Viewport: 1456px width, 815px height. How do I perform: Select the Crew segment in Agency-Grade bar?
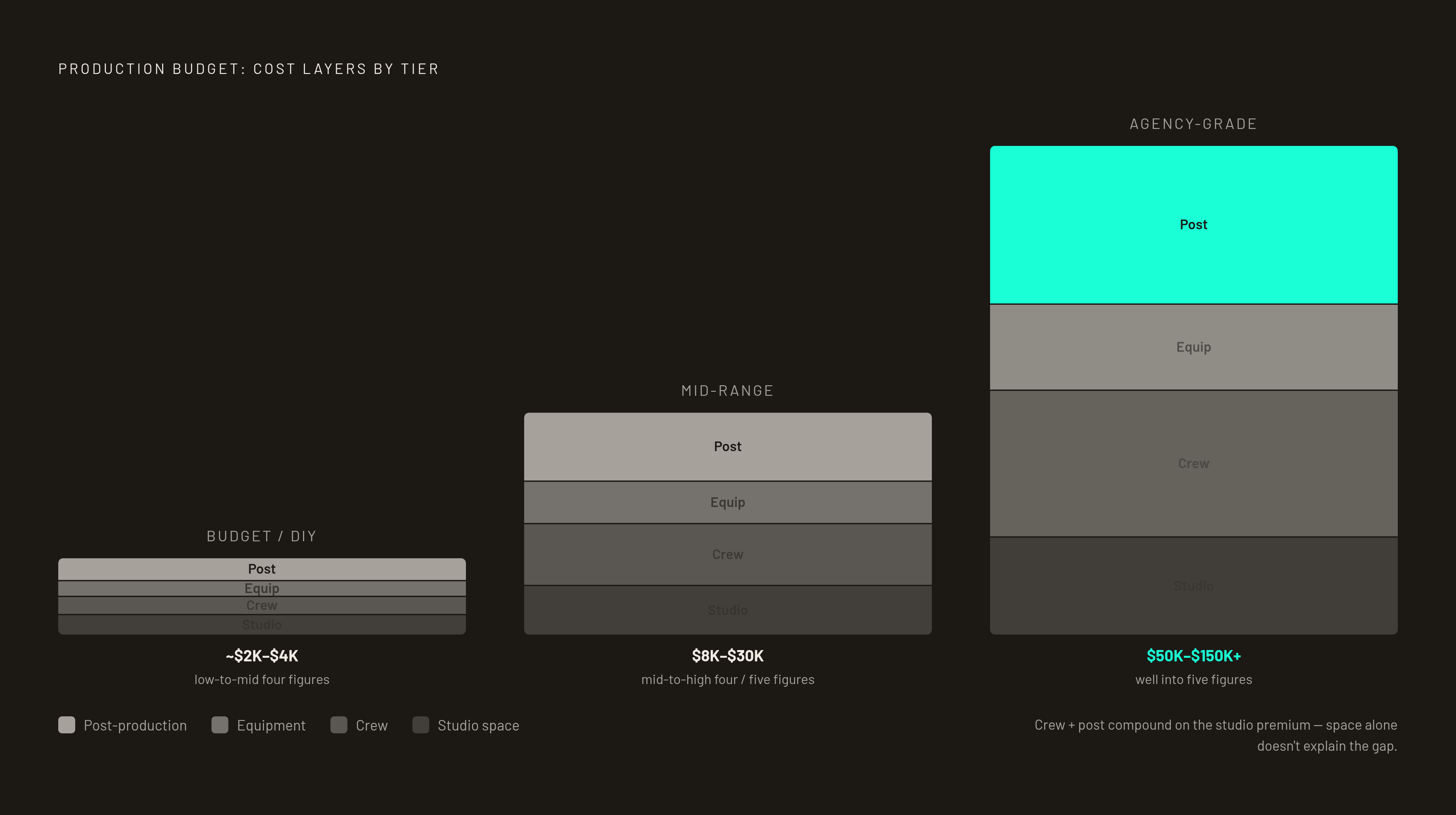click(x=1194, y=464)
